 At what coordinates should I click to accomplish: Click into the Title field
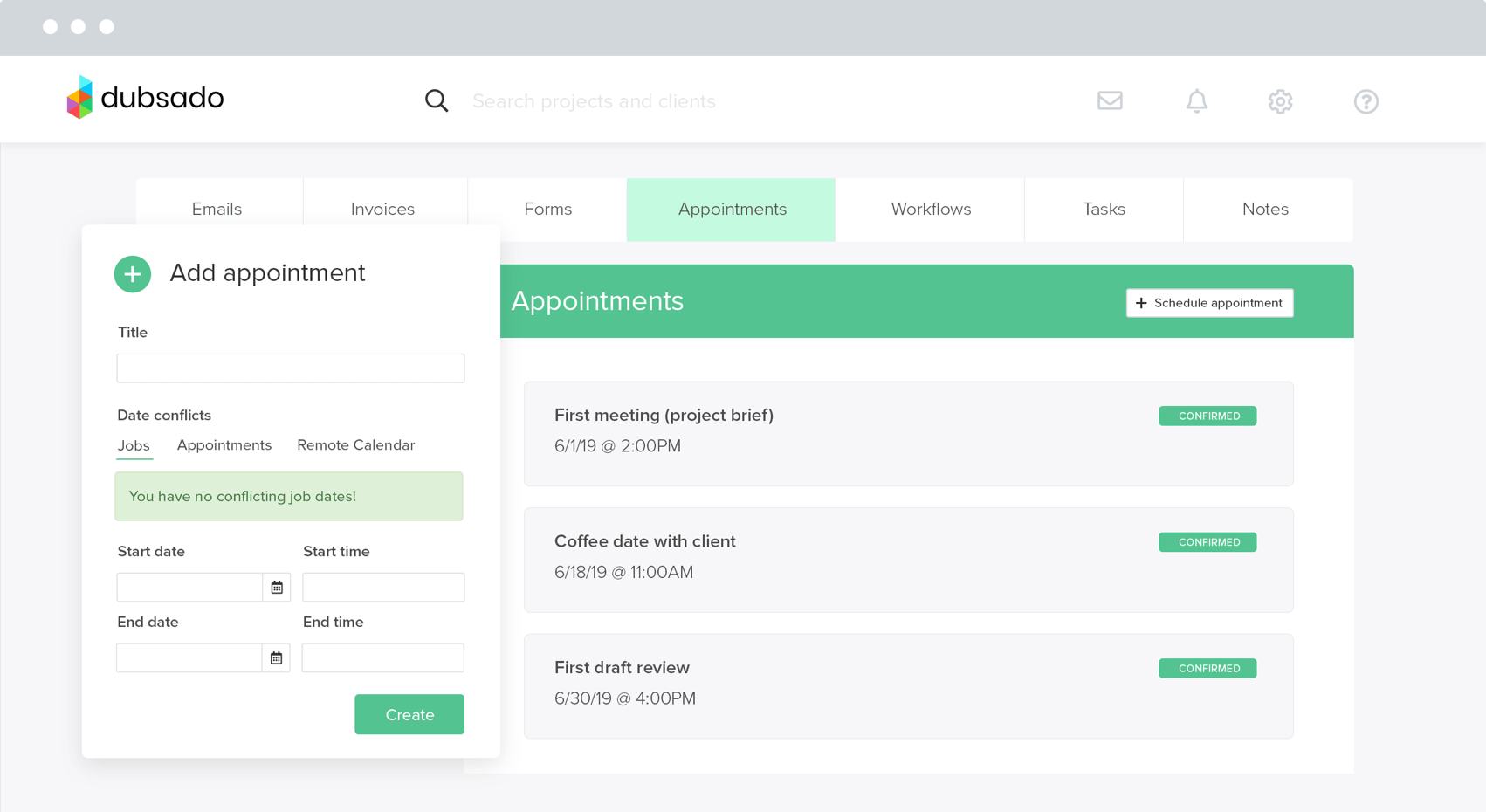coord(291,368)
